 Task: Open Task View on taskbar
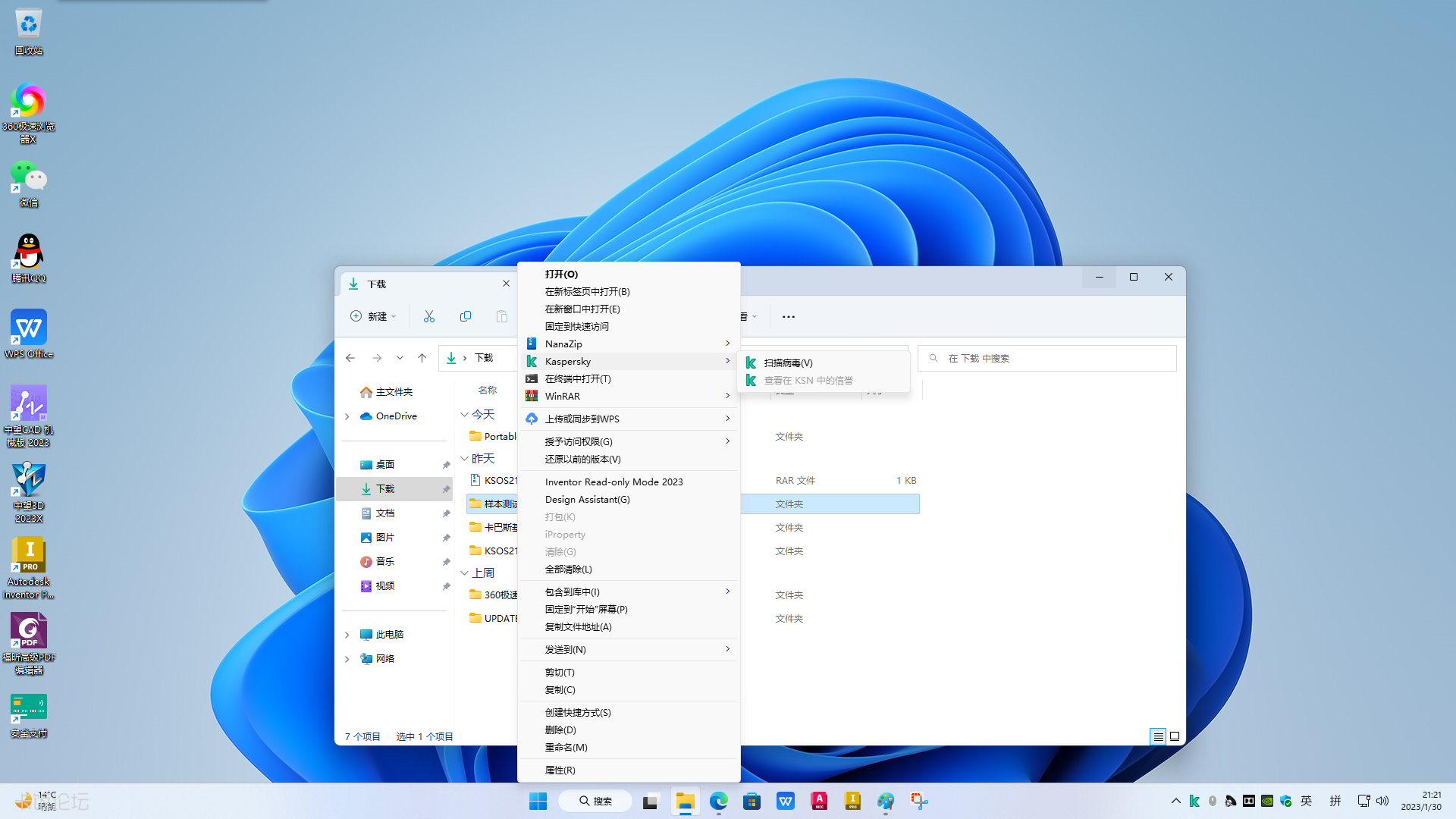tap(651, 801)
